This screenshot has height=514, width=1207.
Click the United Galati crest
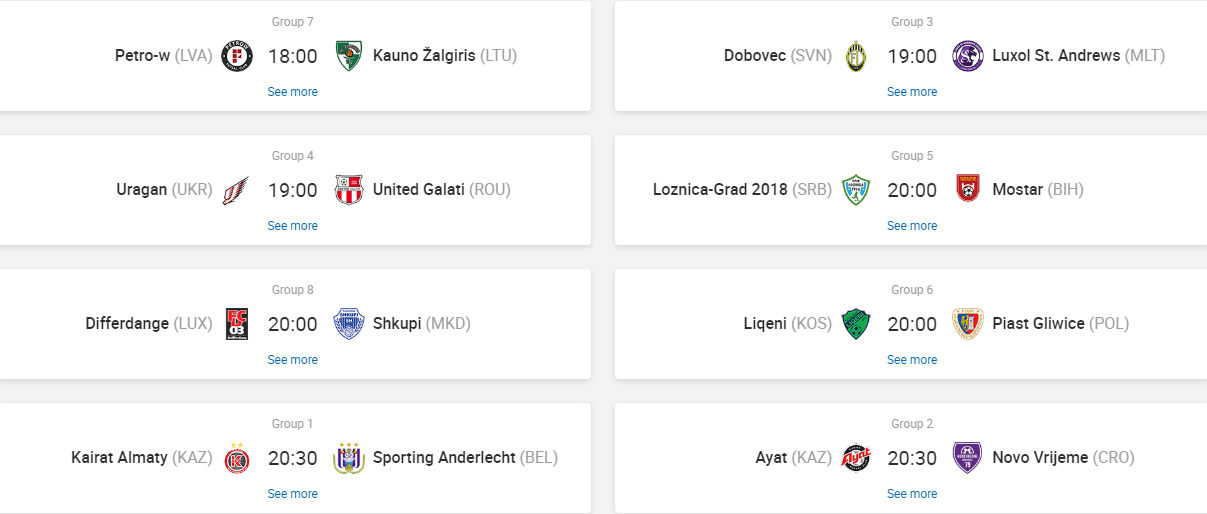[x=348, y=190]
